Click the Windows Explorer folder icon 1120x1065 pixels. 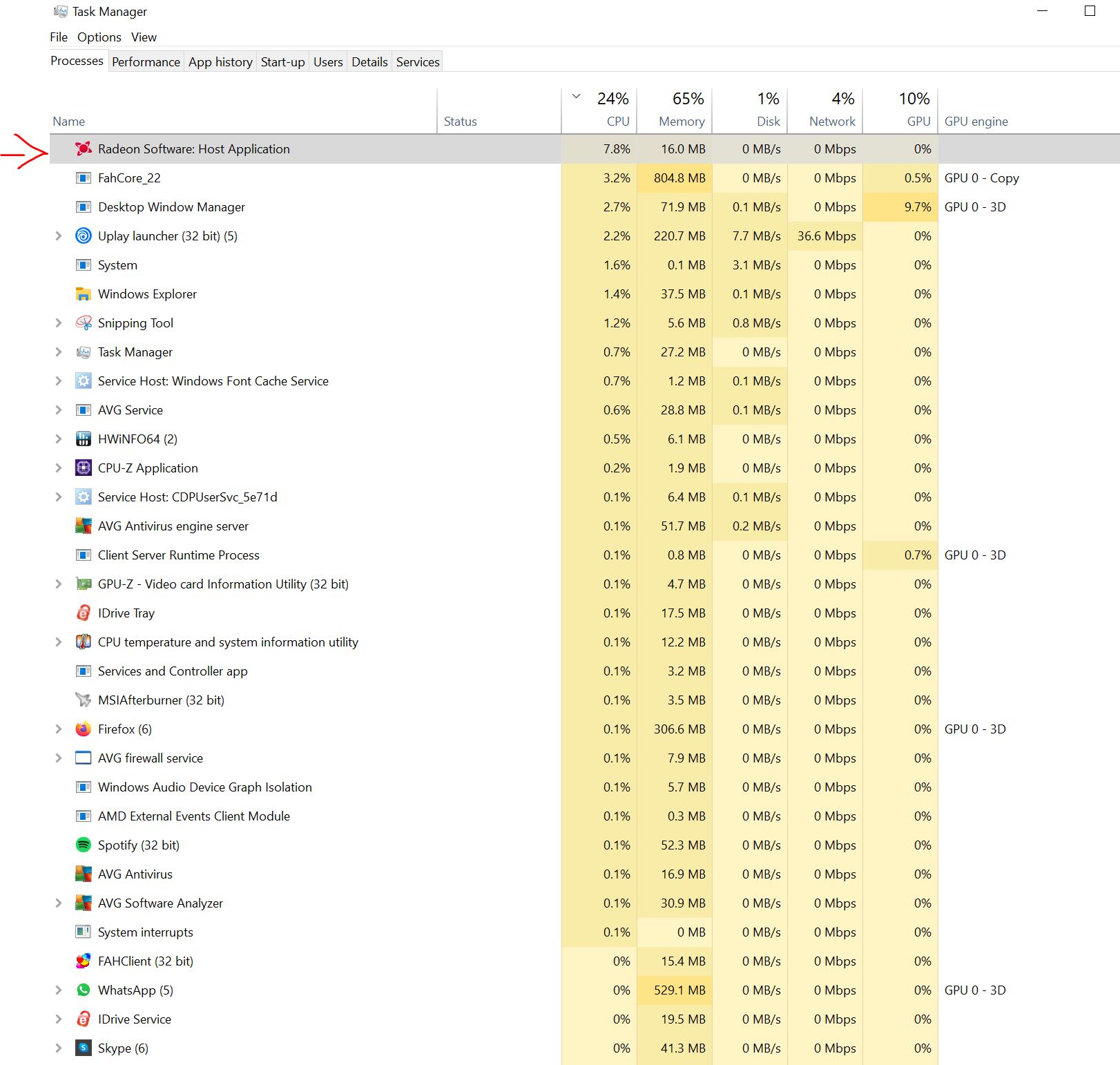click(84, 294)
